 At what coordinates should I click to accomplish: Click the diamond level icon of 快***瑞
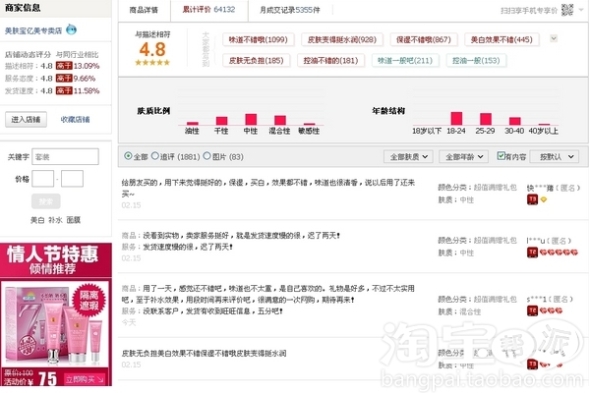[x=544, y=200]
